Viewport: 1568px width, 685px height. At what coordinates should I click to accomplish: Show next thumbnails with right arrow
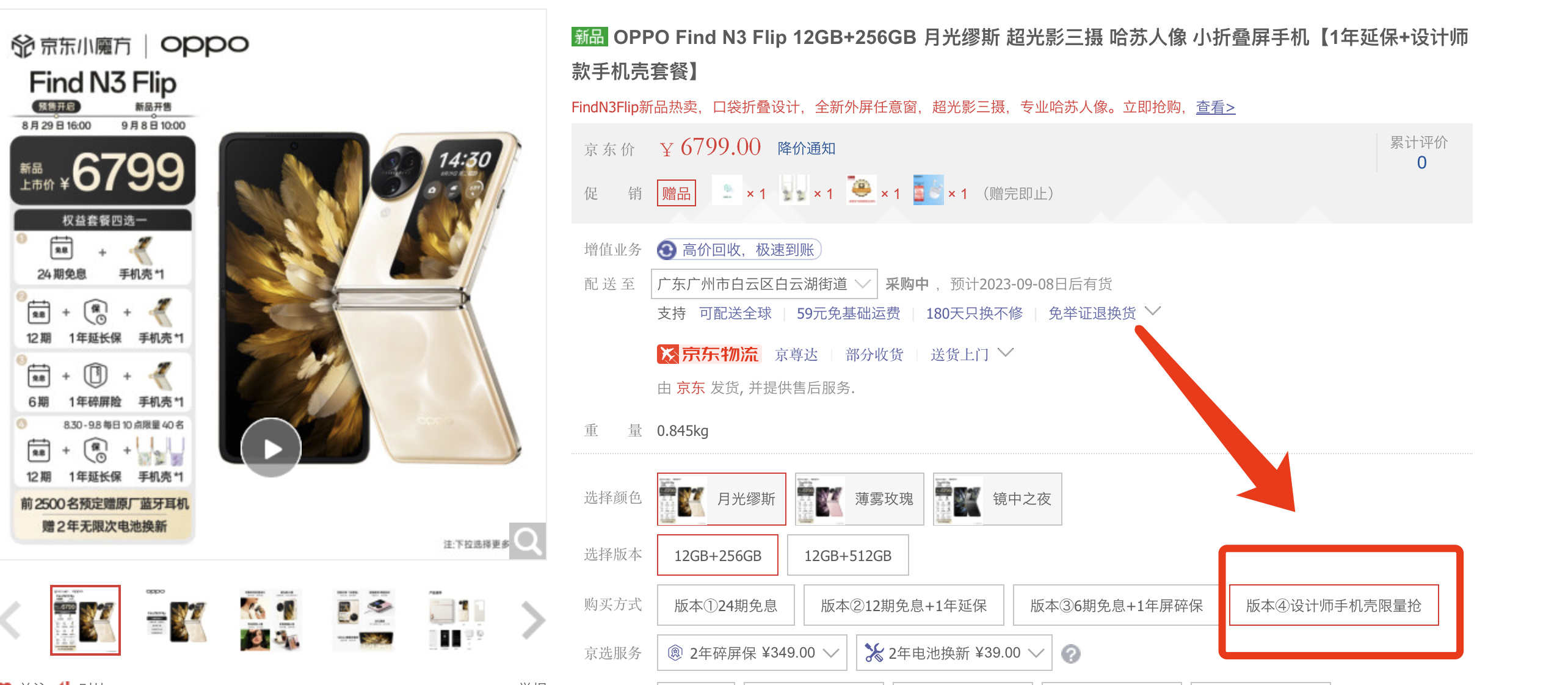[533, 620]
